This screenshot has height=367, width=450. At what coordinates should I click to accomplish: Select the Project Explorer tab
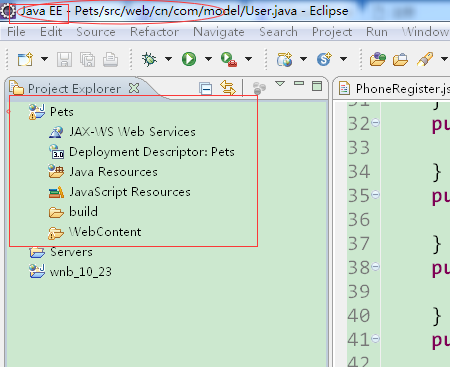click(74, 89)
